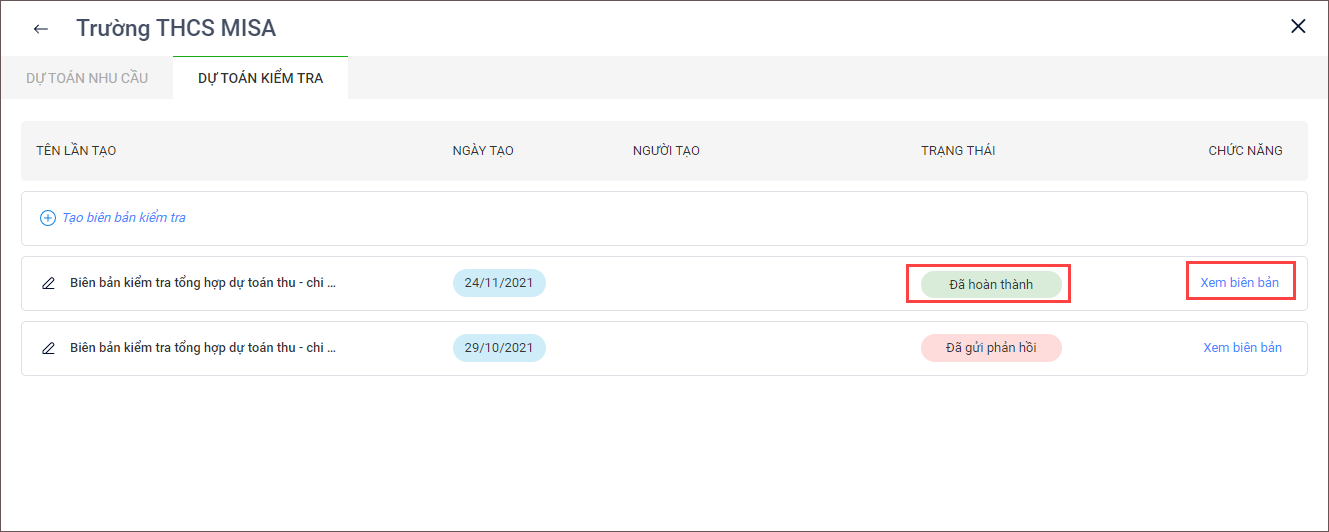Click the Đã hoàn thành status badge
The height and width of the screenshot is (532, 1329).
[990, 284]
